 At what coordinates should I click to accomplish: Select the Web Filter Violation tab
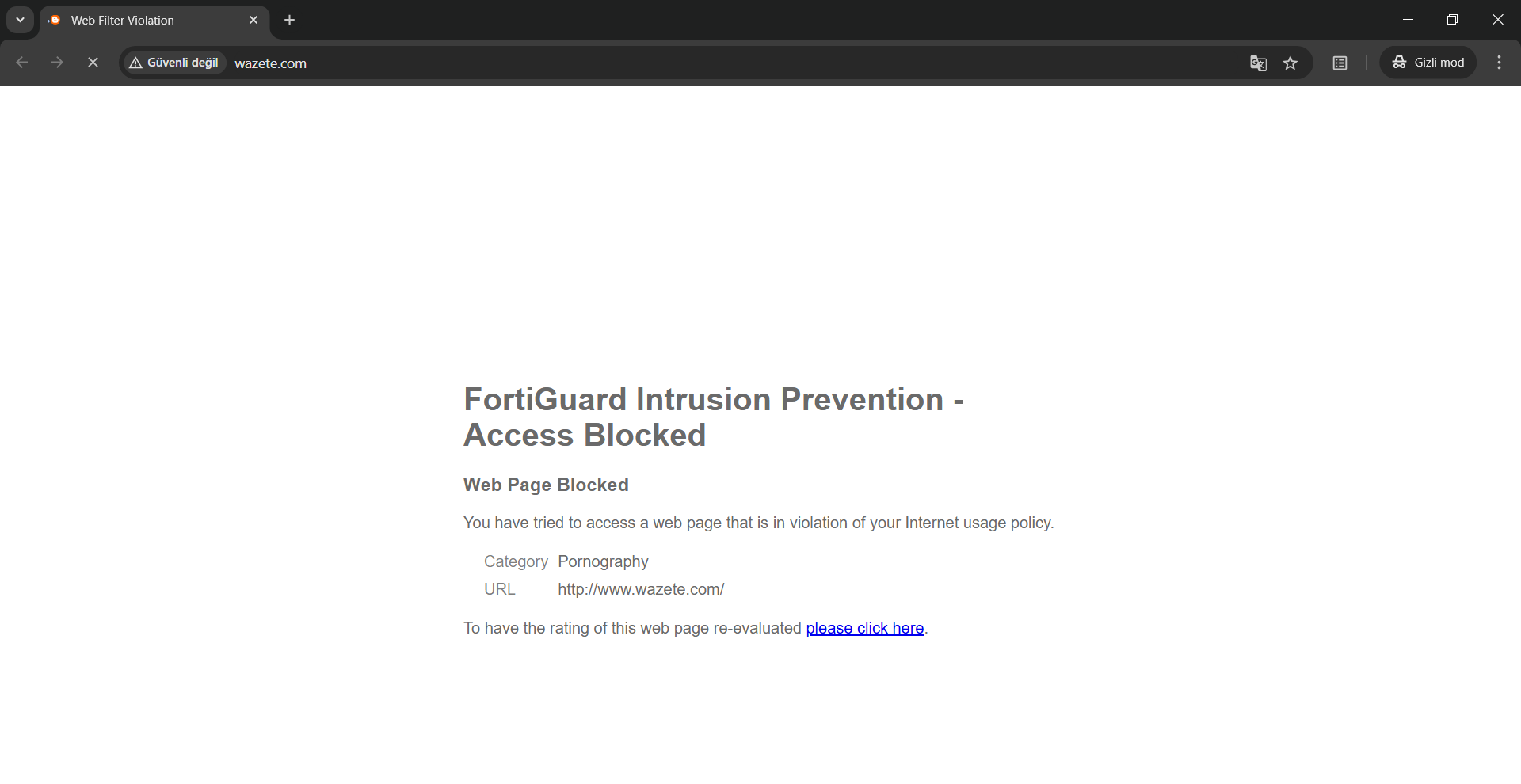point(154,21)
